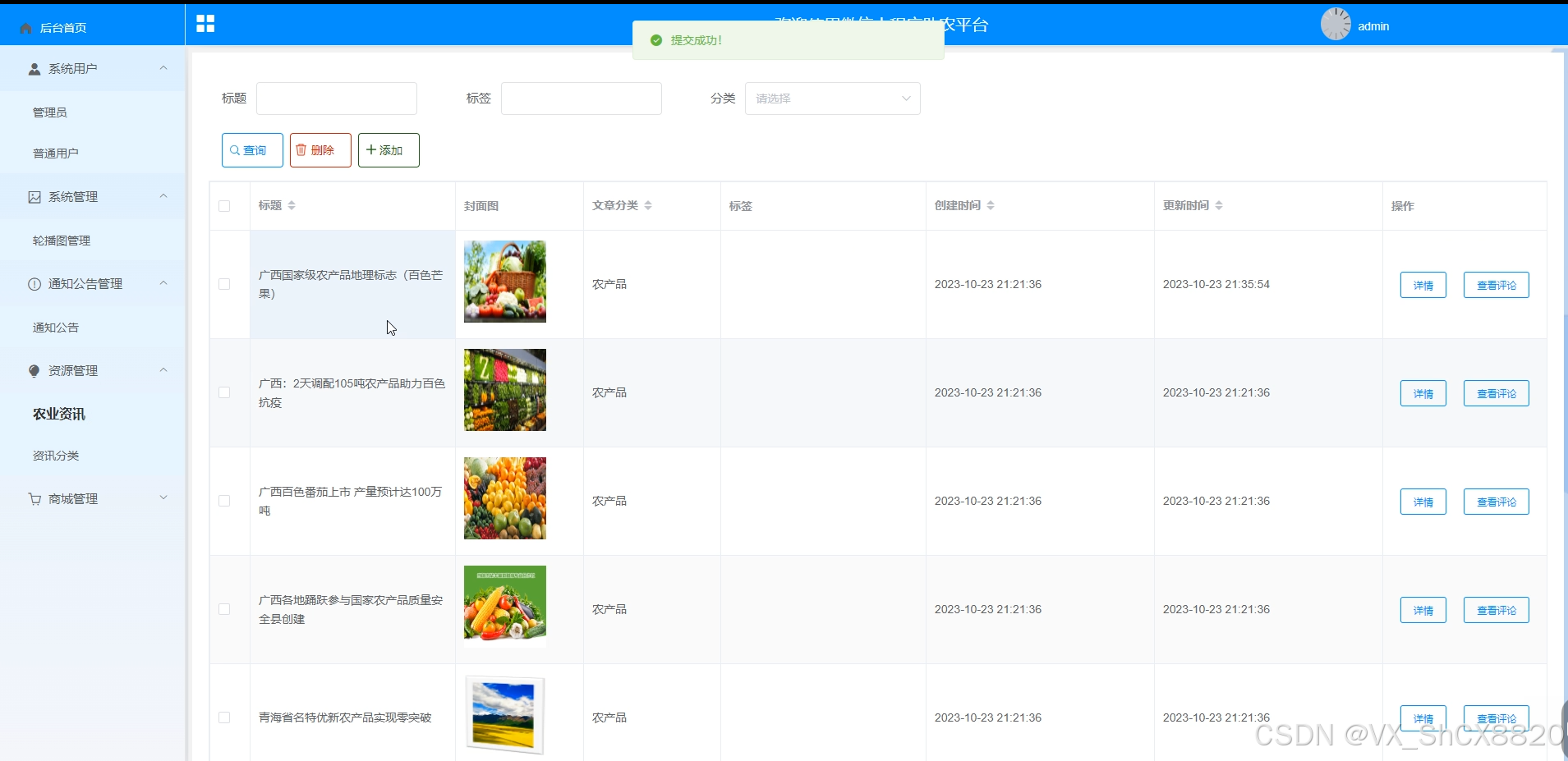Click the bulb icon beside 资源管理

[34, 371]
